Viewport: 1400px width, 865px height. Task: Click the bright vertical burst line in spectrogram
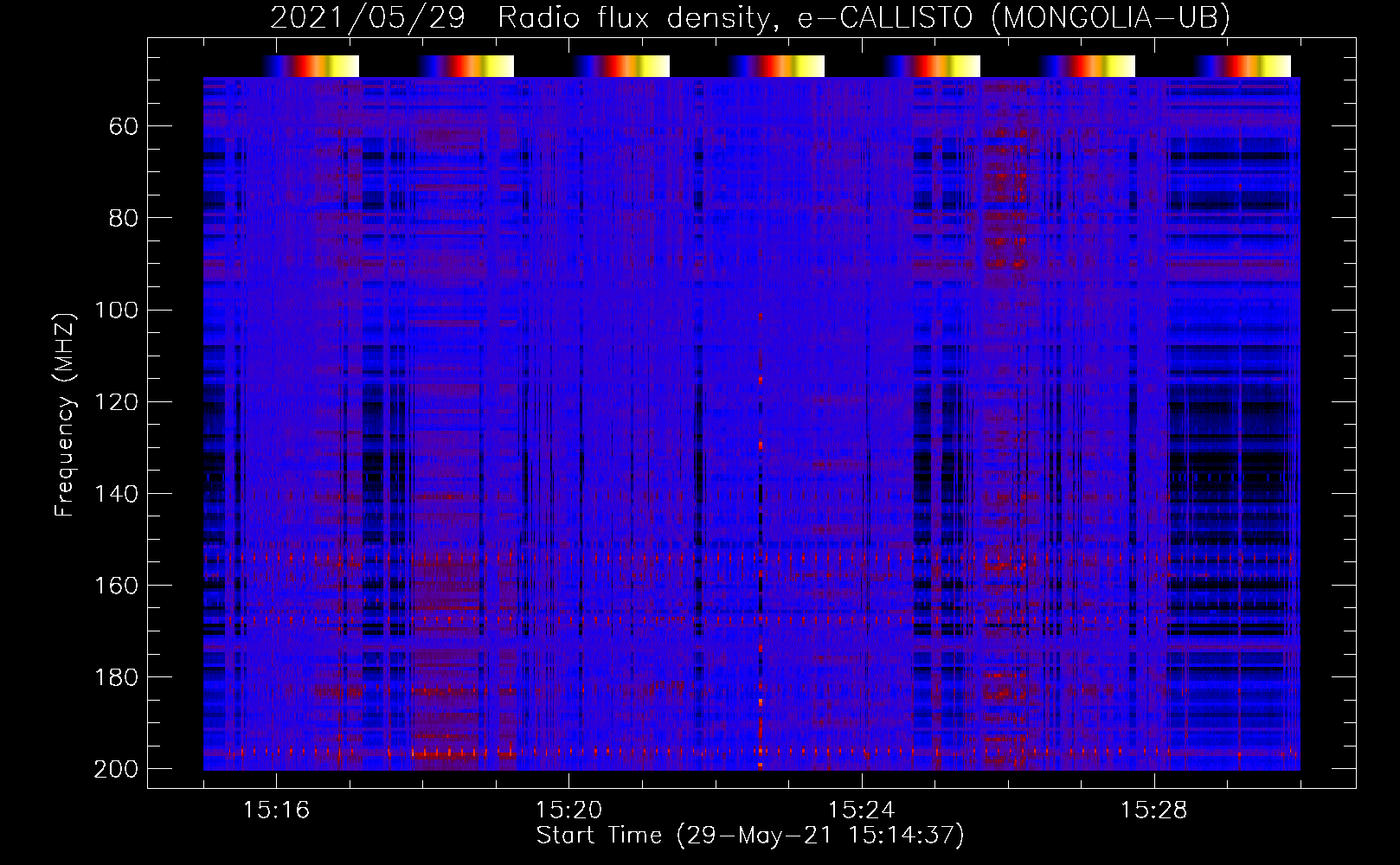point(761,541)
